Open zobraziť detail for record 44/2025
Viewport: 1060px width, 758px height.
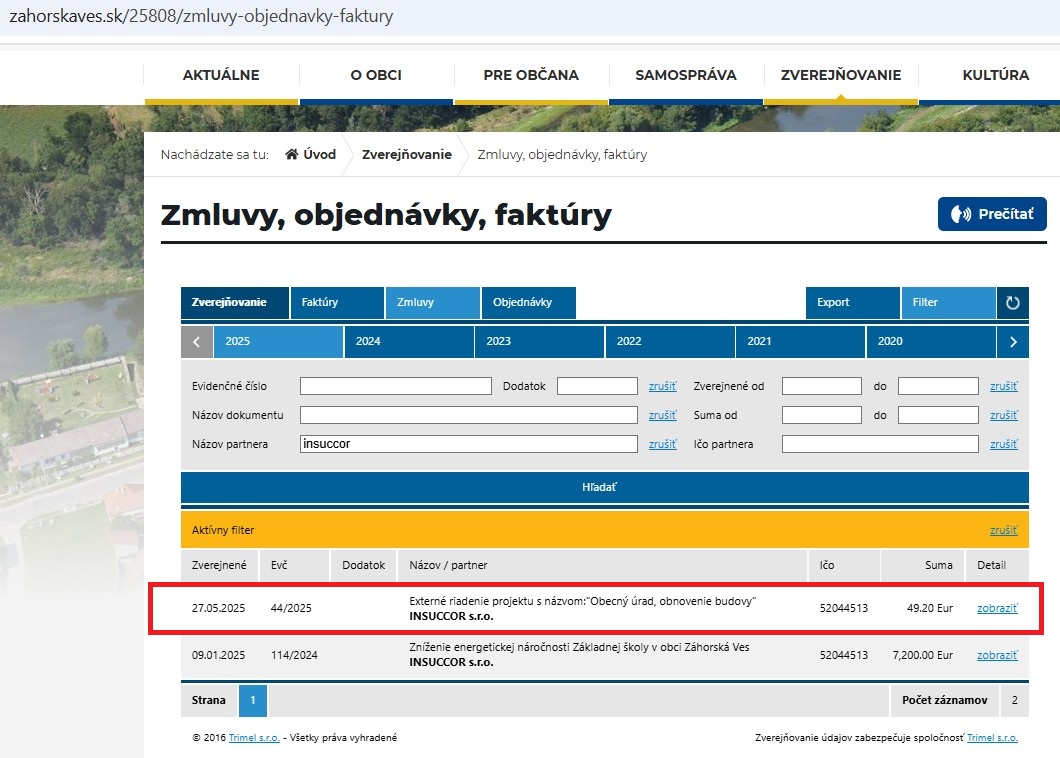click(996, 608)
